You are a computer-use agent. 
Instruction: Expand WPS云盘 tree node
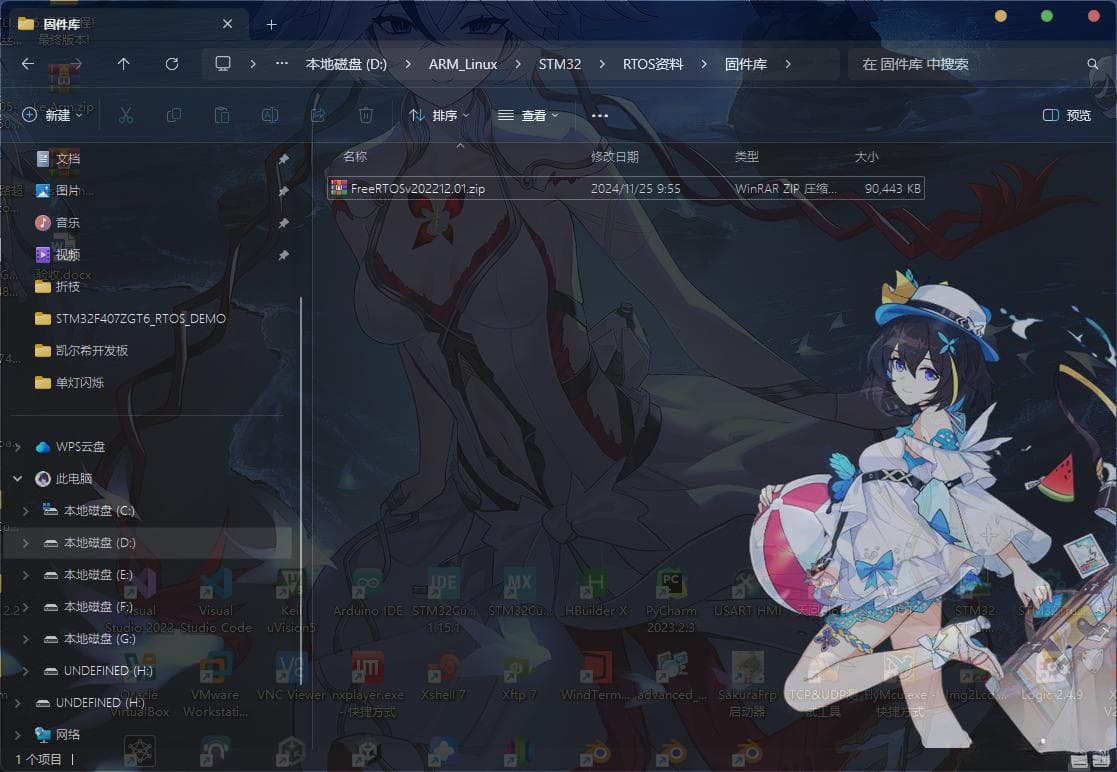coord(18,447)
